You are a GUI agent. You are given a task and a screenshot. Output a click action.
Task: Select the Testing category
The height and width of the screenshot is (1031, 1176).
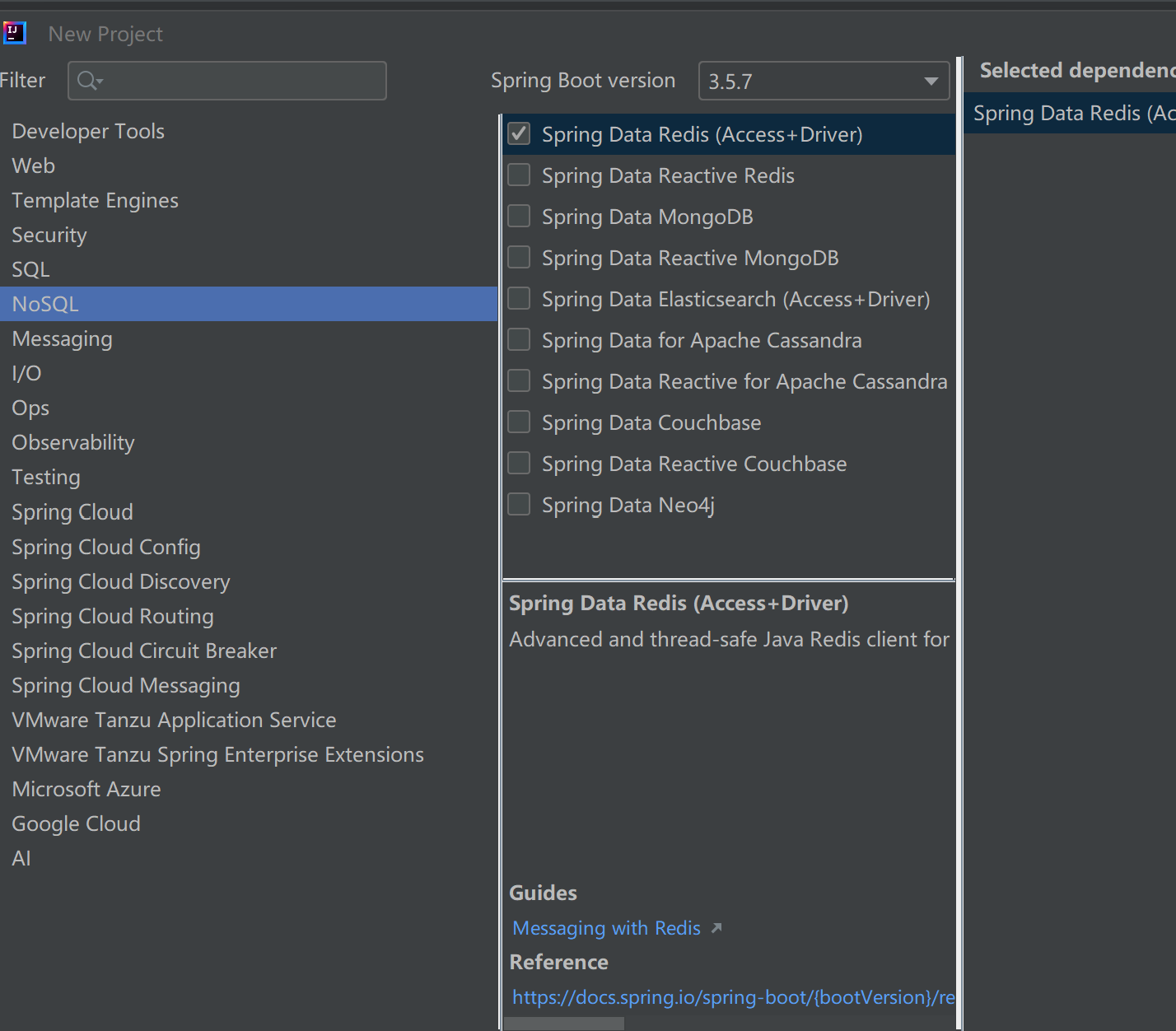pyautogui.click(x=249, y=477)
